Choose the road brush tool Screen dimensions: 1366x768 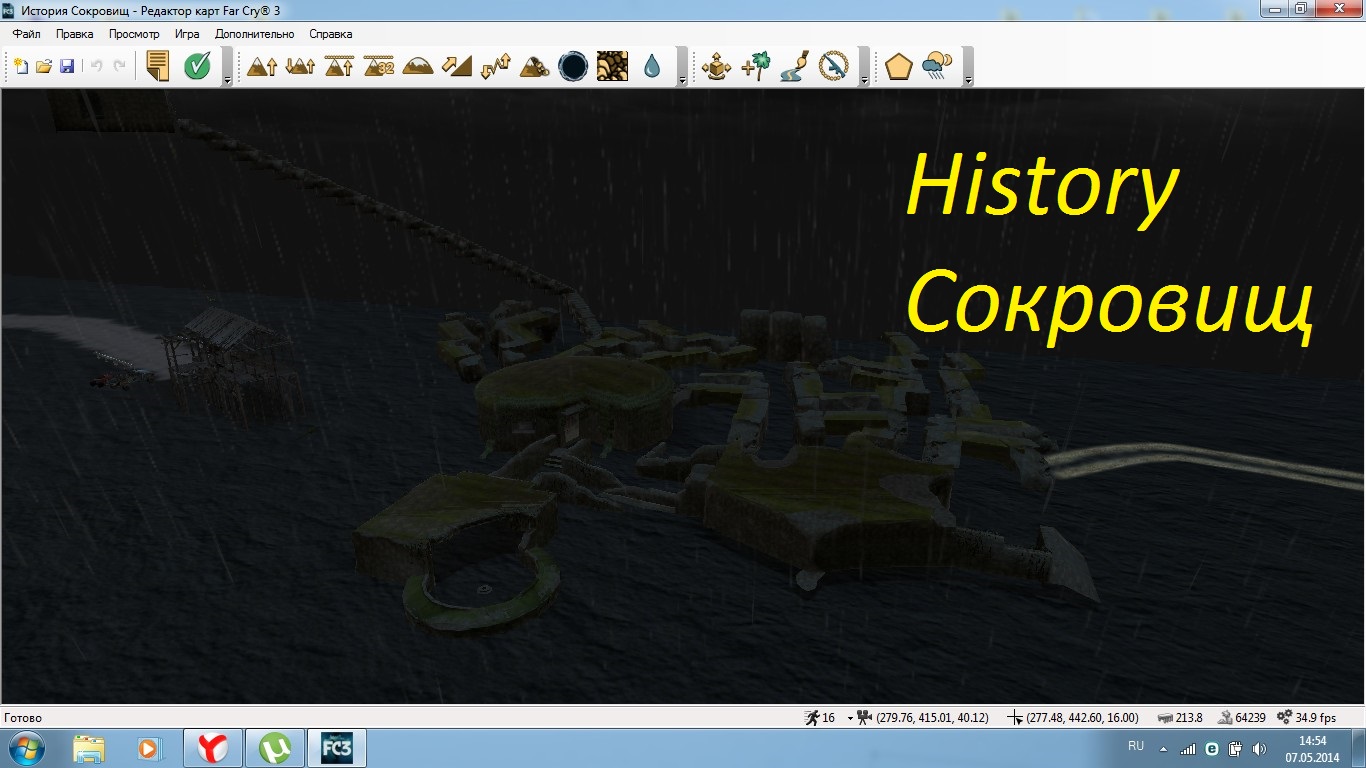pos(795,66)
